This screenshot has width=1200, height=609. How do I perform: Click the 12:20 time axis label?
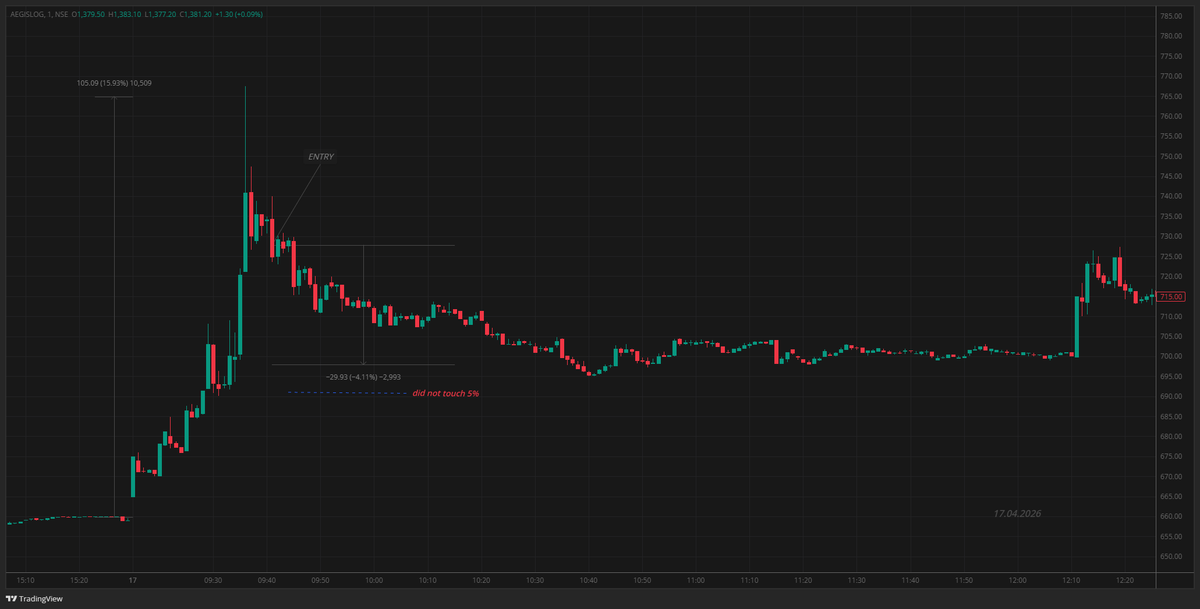click(1124, 580)
